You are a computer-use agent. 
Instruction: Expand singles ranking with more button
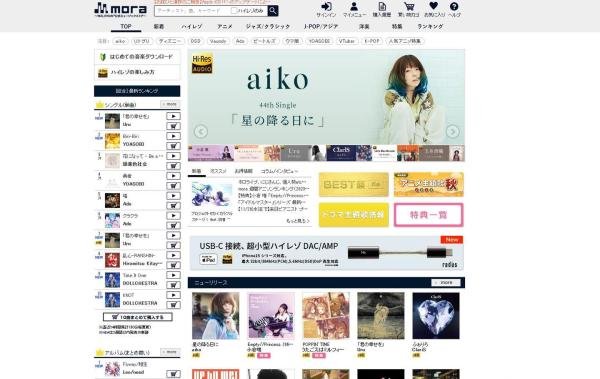click(170, 104)
